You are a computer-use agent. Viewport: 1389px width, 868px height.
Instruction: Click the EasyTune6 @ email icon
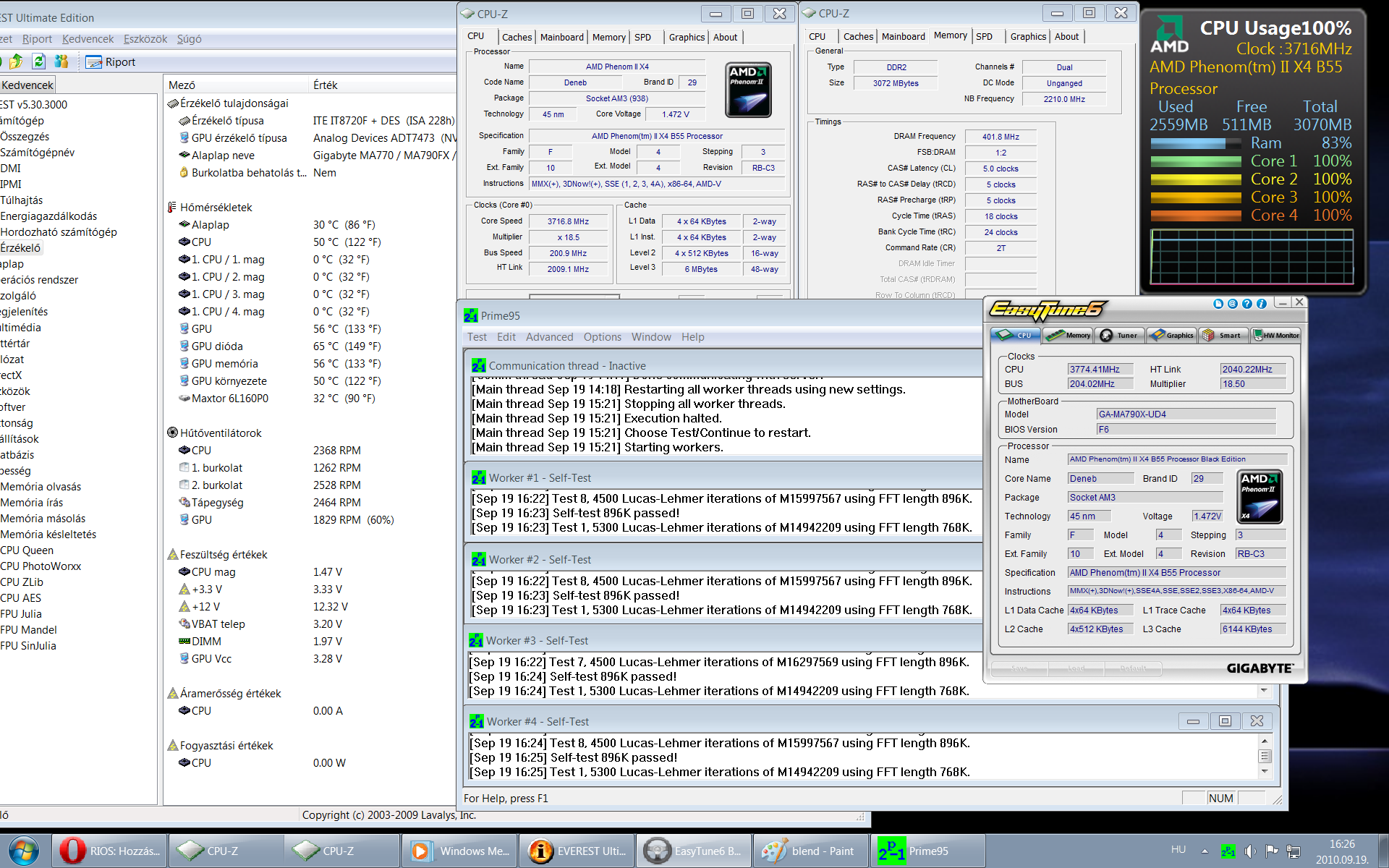click(1233, 304)
